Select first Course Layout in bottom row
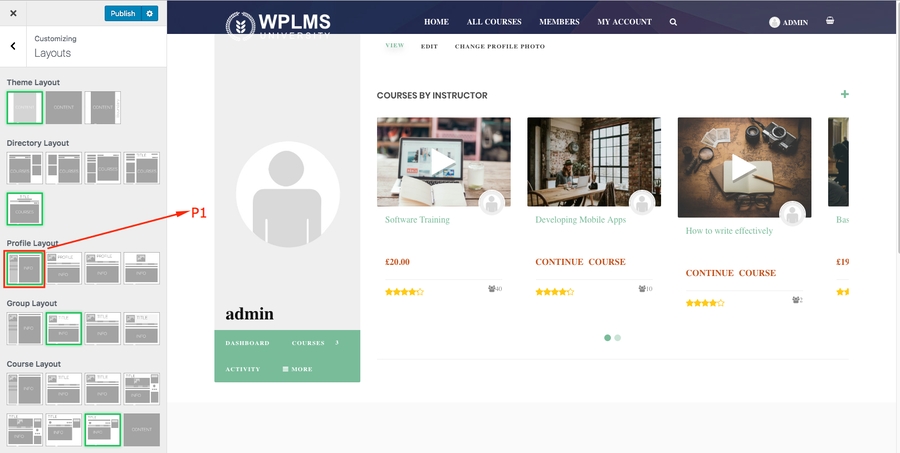The image size is (900, 453). [25, 429]
